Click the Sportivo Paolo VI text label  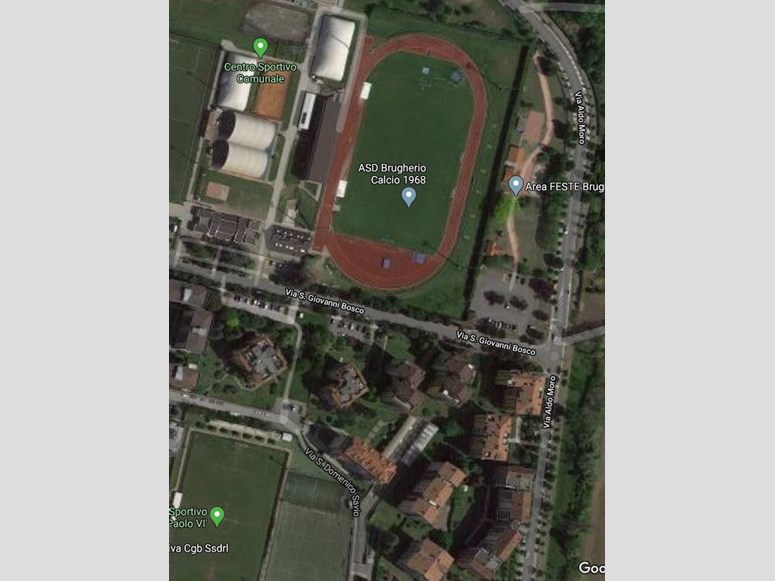(188, 517)
